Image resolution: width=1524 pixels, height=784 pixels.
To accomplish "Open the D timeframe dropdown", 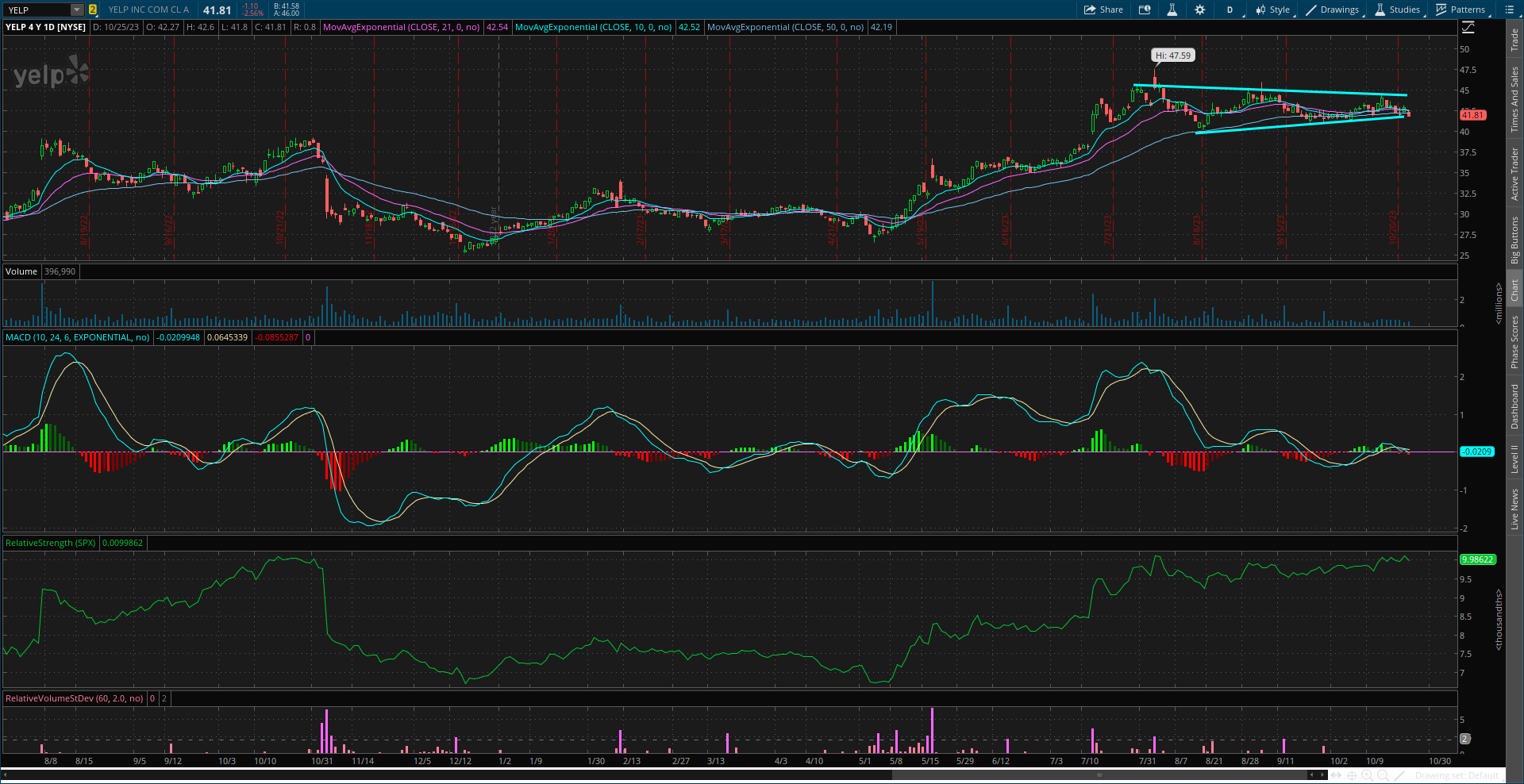I will tap(1230, 10).
